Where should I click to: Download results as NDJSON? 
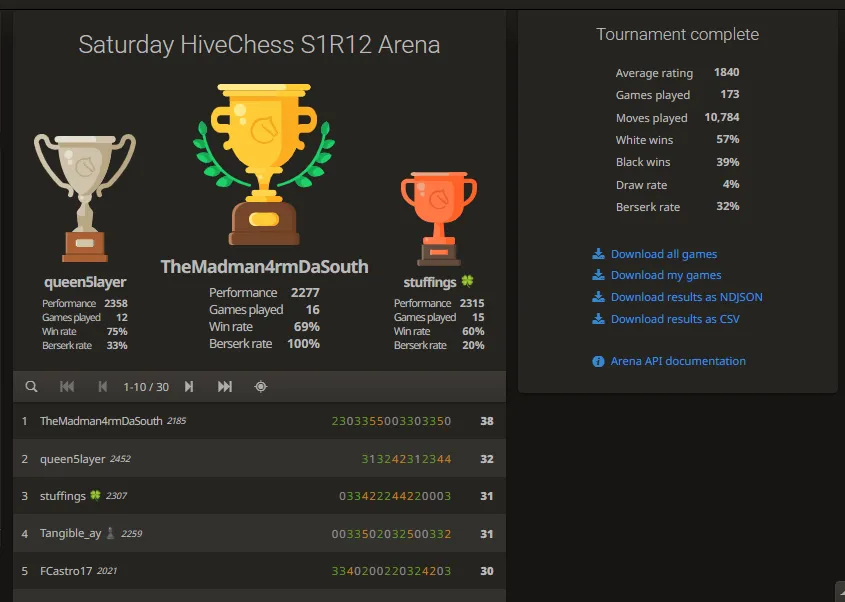click(x=687, y=297)
